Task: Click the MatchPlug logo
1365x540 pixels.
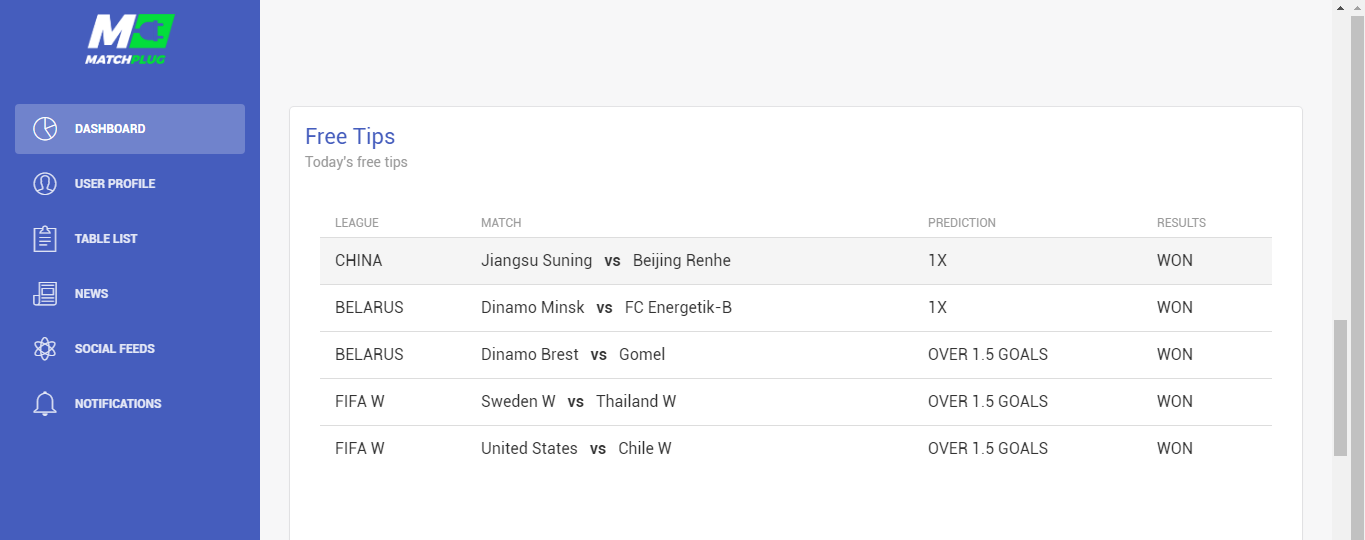Action: point(130,39)
